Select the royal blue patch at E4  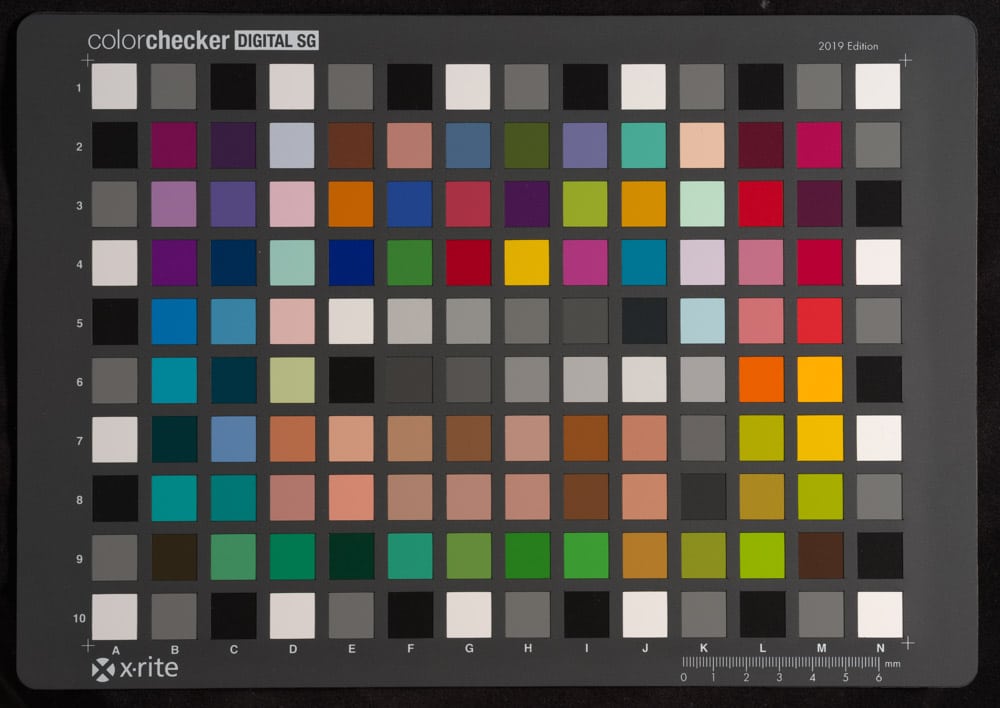(351, 263)
